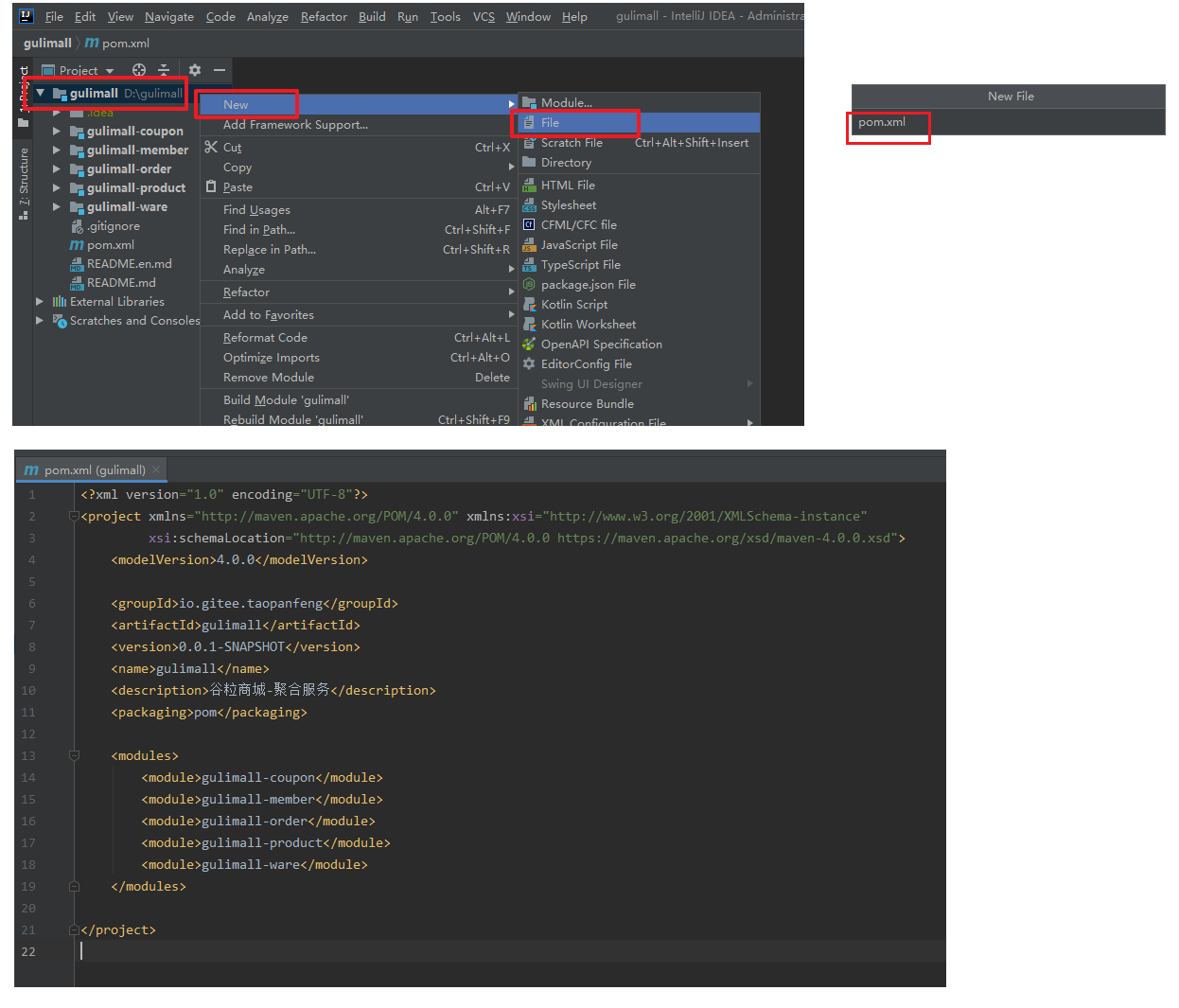Select README.md in the project tree

click(121, 283)
